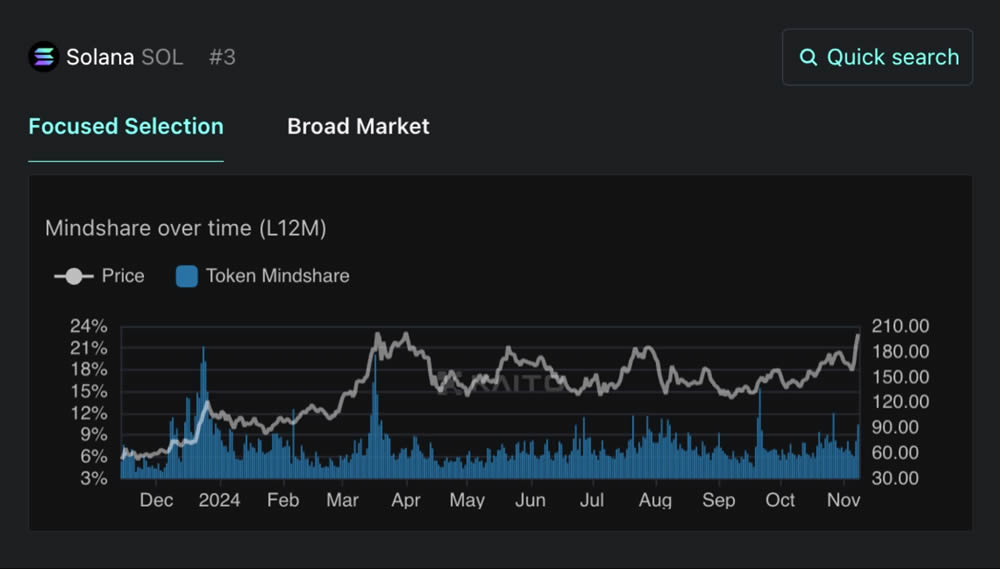1000x569 pixels.
Task: Switch to the Focused Selection tab
Action: pyautogui.click(x=126, y=127)
